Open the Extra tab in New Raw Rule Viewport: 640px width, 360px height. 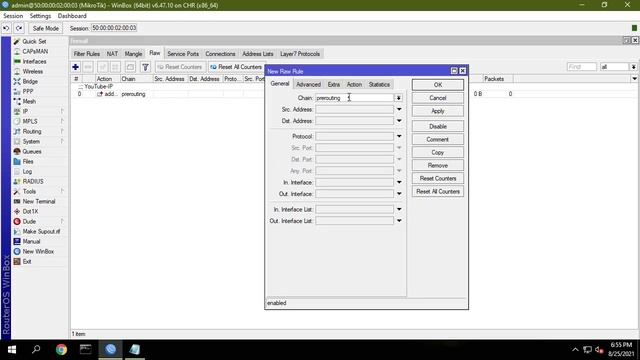[333, 84]
